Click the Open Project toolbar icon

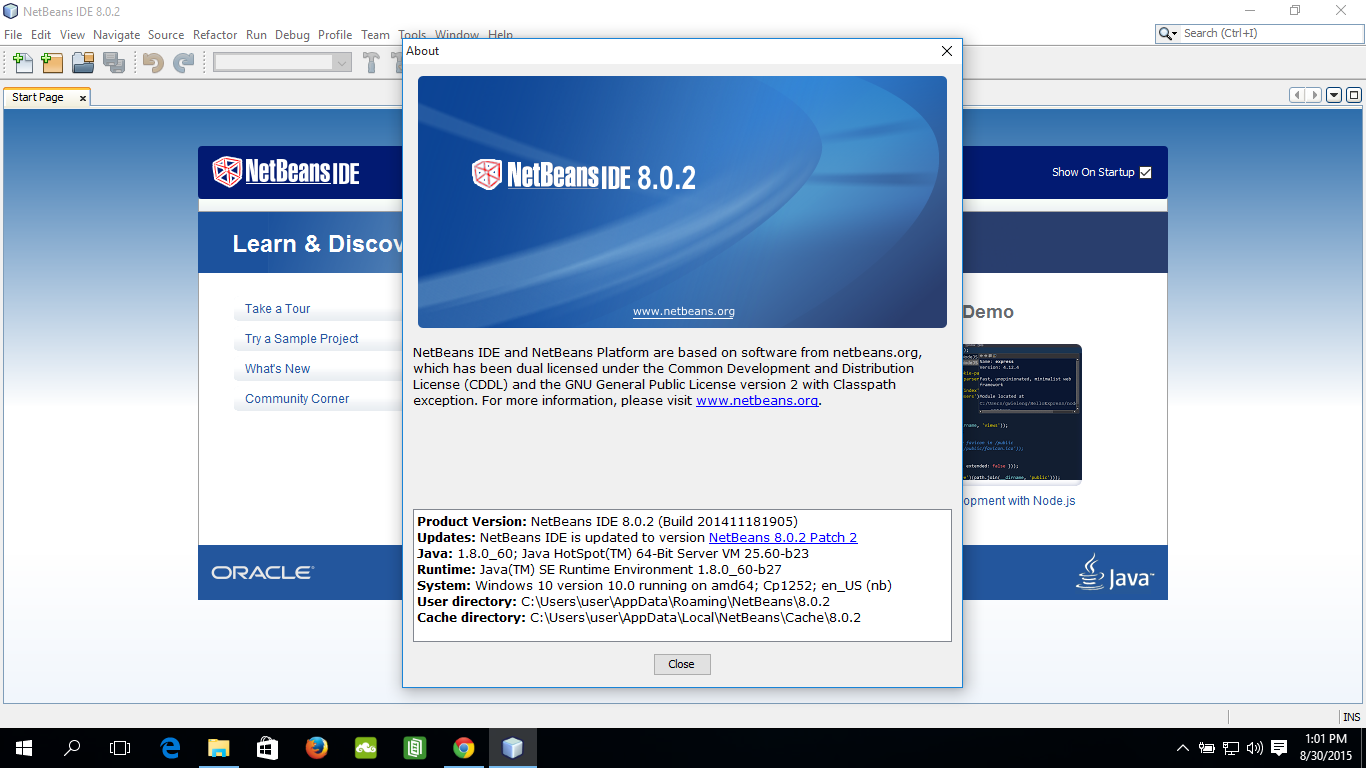pyautogui.click(x=83, y=63)
